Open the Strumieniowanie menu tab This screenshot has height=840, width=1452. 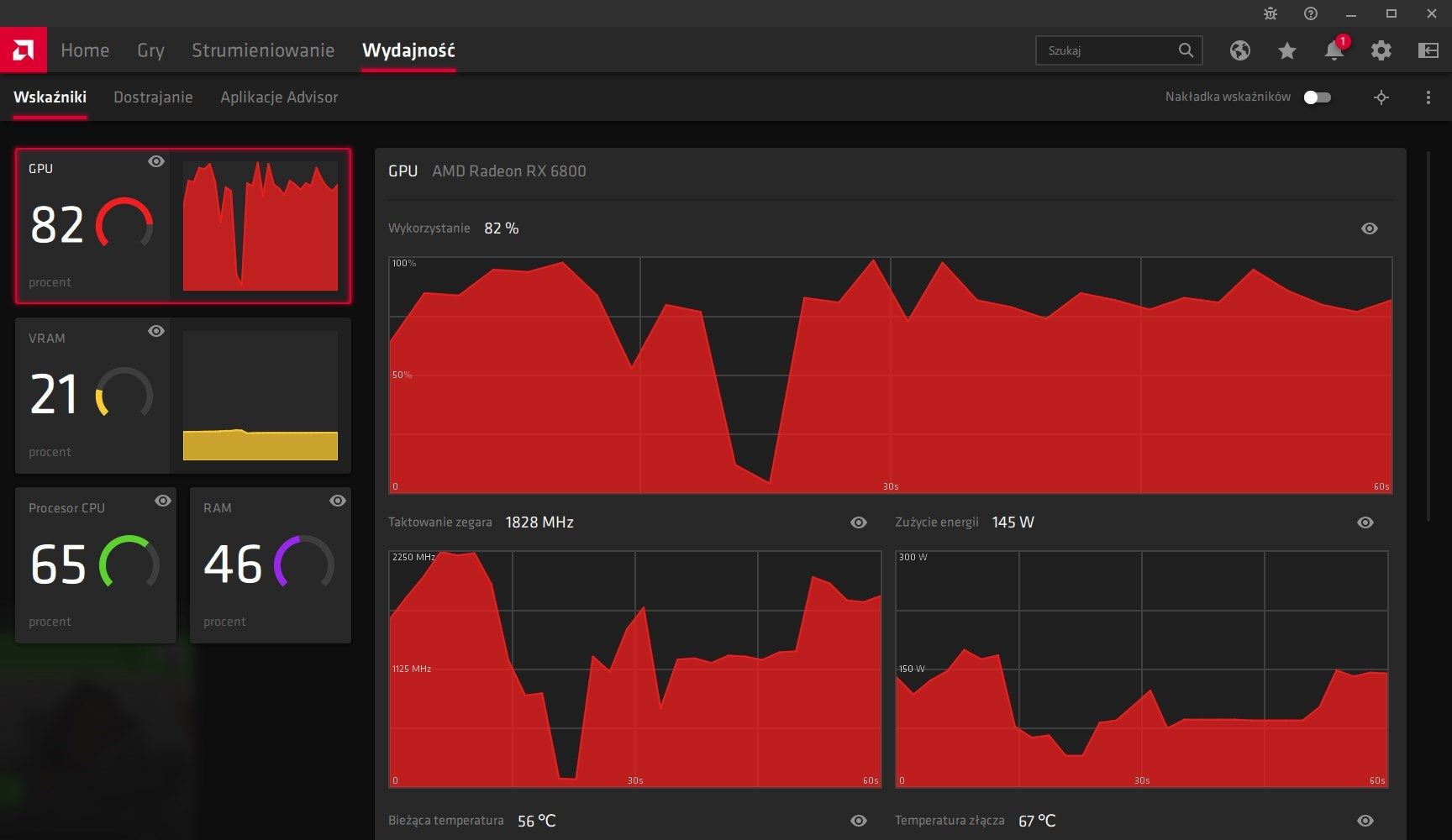coord(263,50)
